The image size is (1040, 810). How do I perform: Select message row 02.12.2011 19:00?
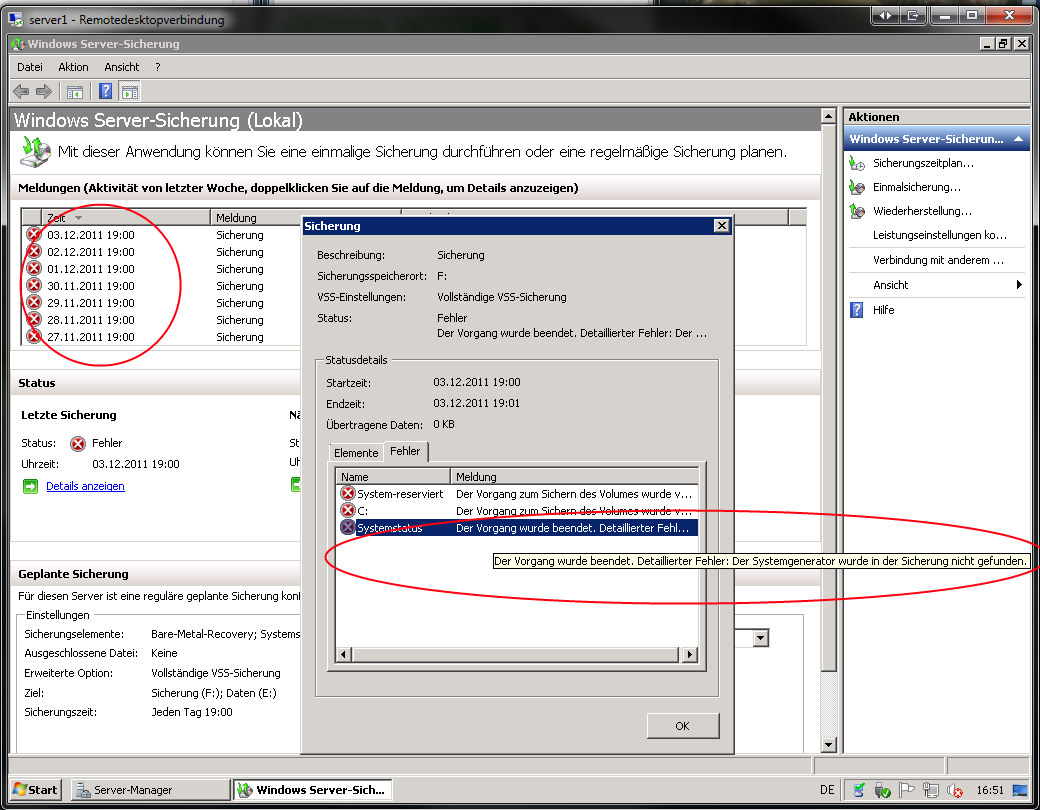pos(162,252)
